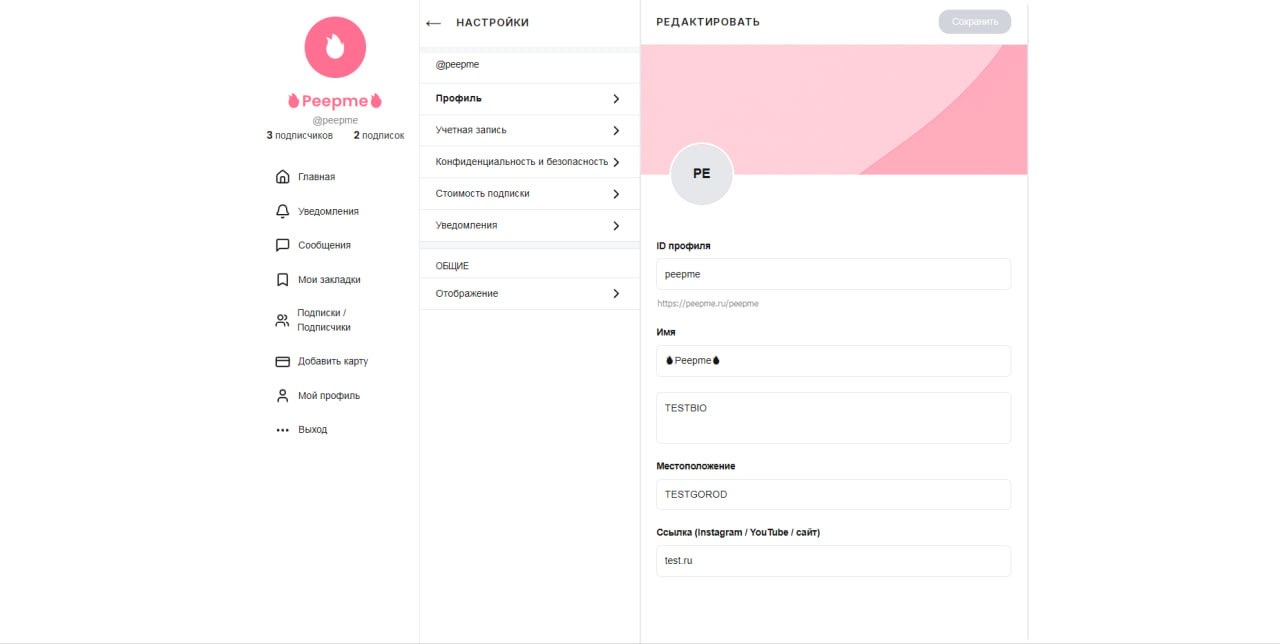Screen dimensions: 1280x644
Task: Click the person icon for Мой профиль
Action: point(282,395)
